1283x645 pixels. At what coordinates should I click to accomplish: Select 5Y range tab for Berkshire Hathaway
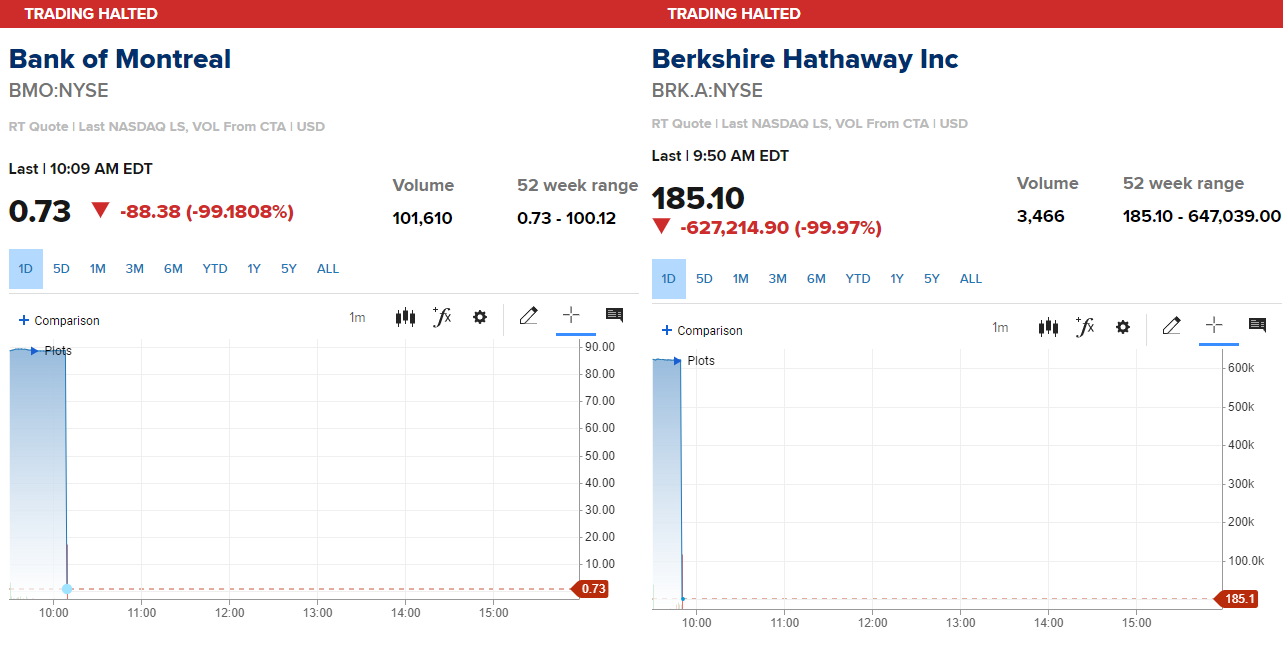tap(932, 279)
